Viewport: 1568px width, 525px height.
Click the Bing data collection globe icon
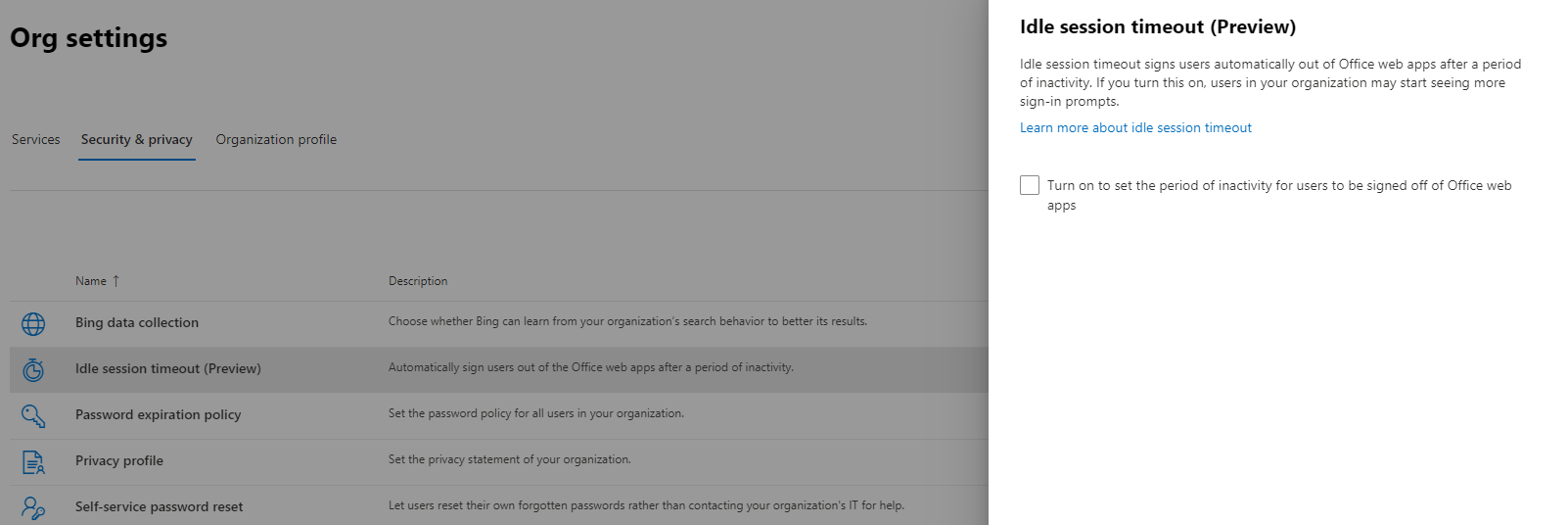[x=33, y=324]
